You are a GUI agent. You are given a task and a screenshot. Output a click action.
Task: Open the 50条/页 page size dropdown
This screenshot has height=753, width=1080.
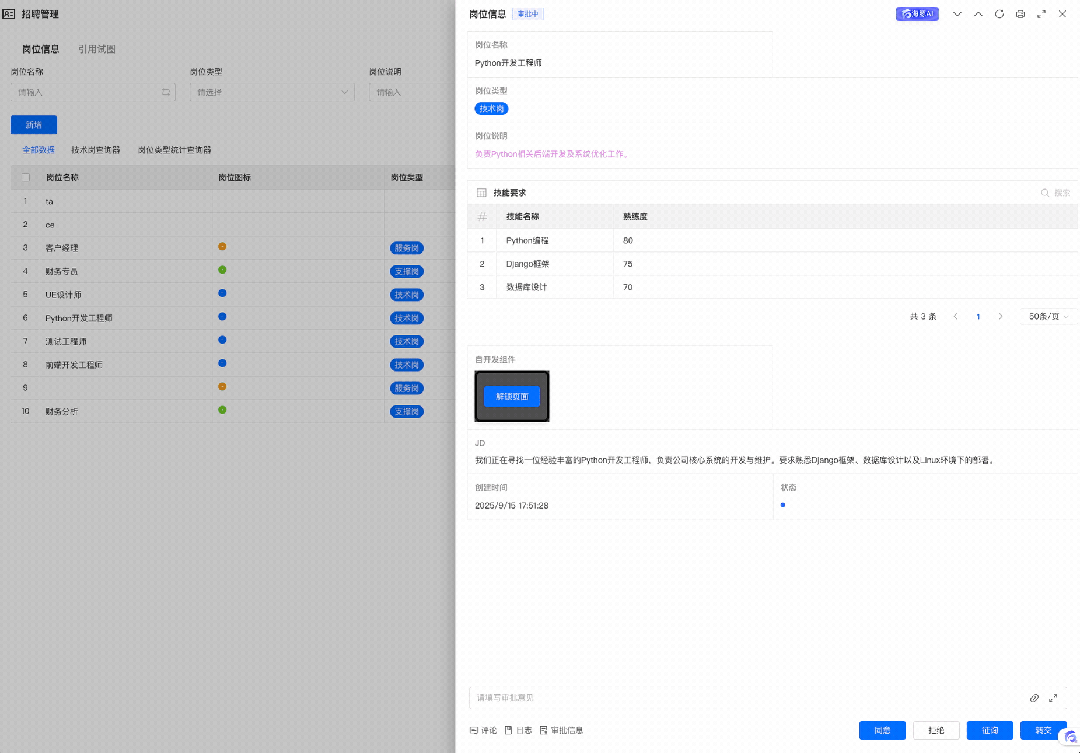[1048, 316]
